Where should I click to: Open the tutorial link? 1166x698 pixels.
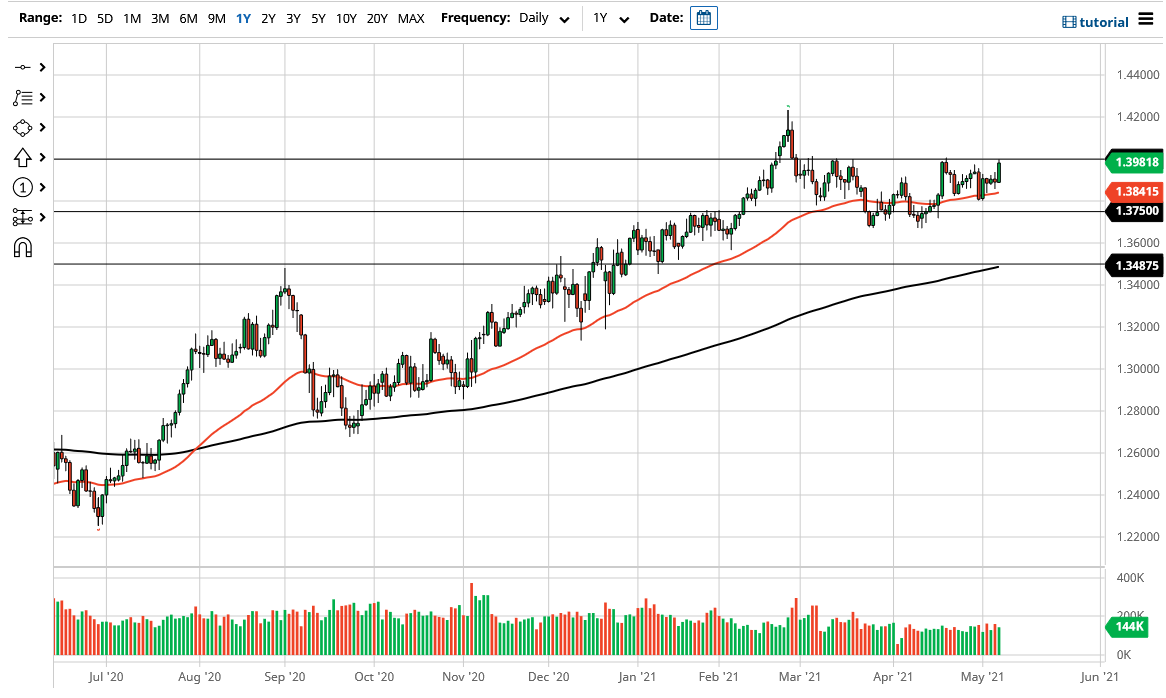1104,22
